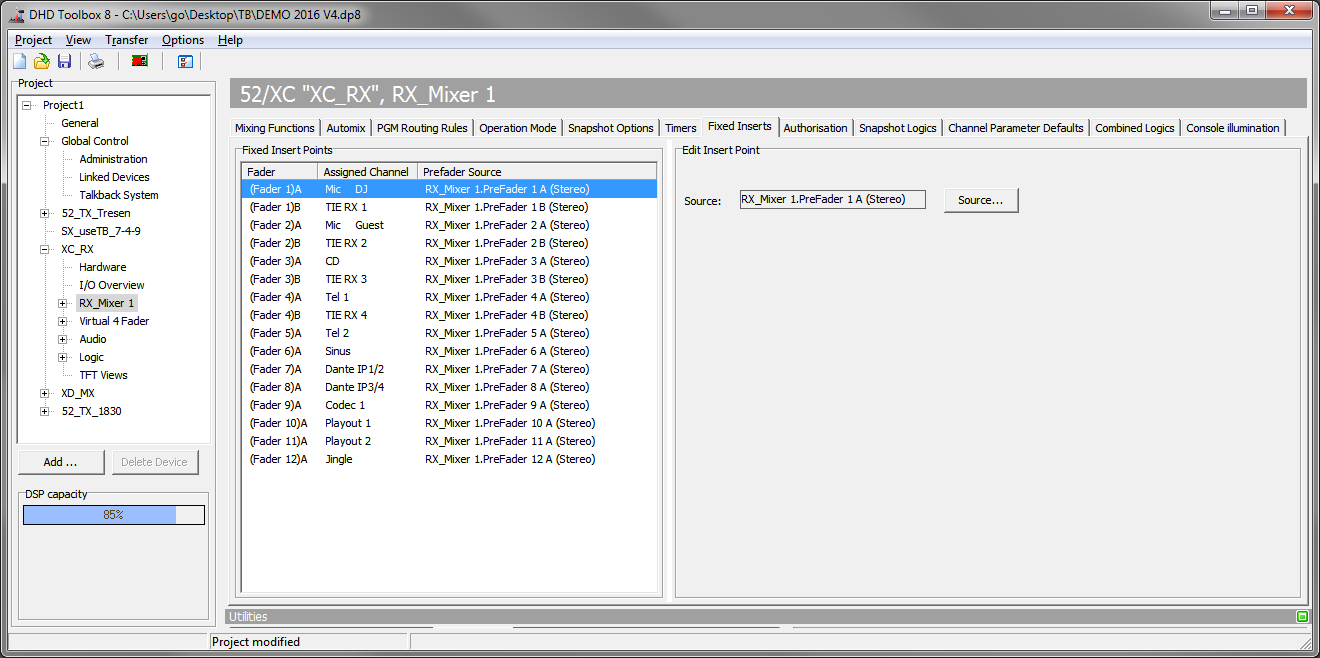Switch to the Automix tab
1320x658 pixels.
point(345,128)
